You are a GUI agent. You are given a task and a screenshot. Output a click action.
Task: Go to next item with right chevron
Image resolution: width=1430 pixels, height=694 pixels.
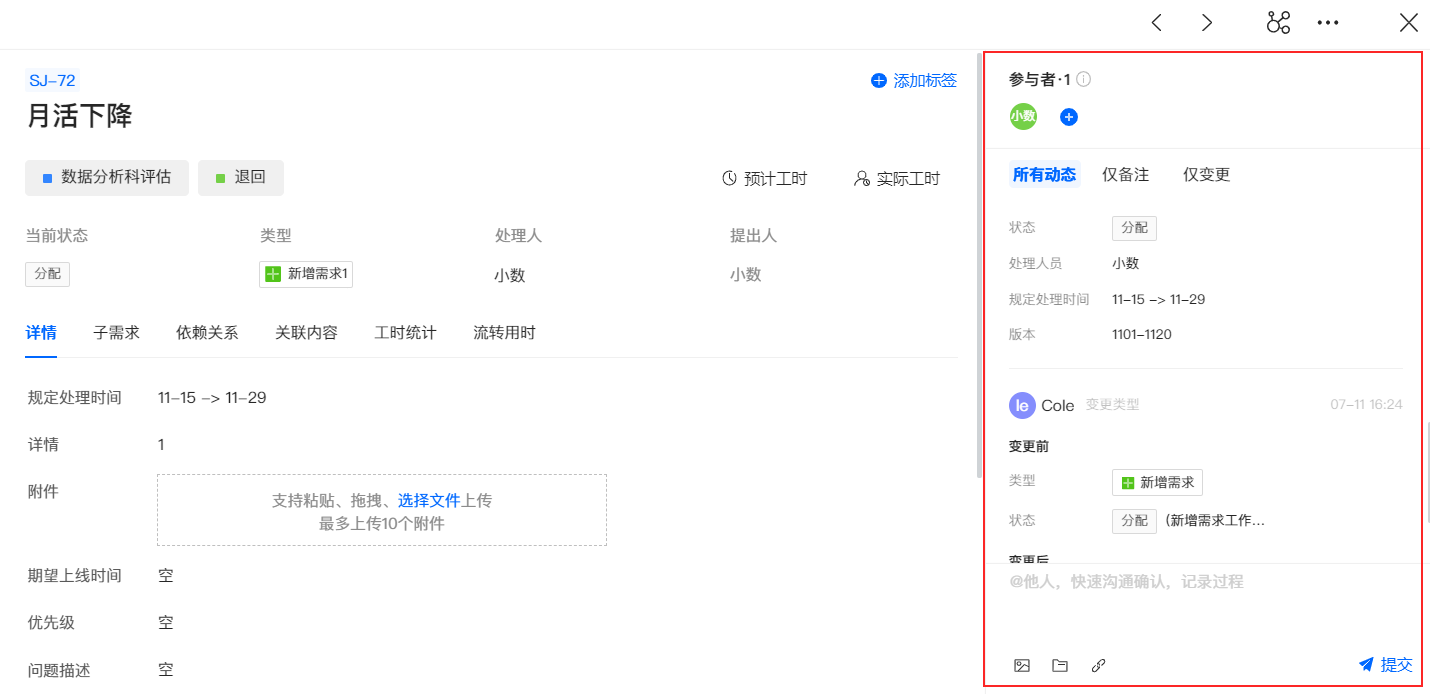click(x=1207, y=23)
